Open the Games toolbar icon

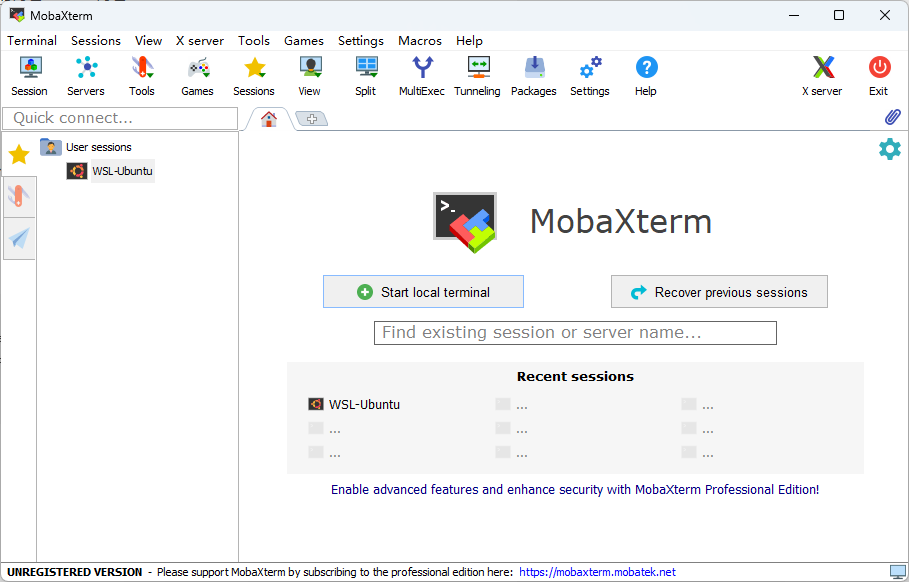[197, 75]
